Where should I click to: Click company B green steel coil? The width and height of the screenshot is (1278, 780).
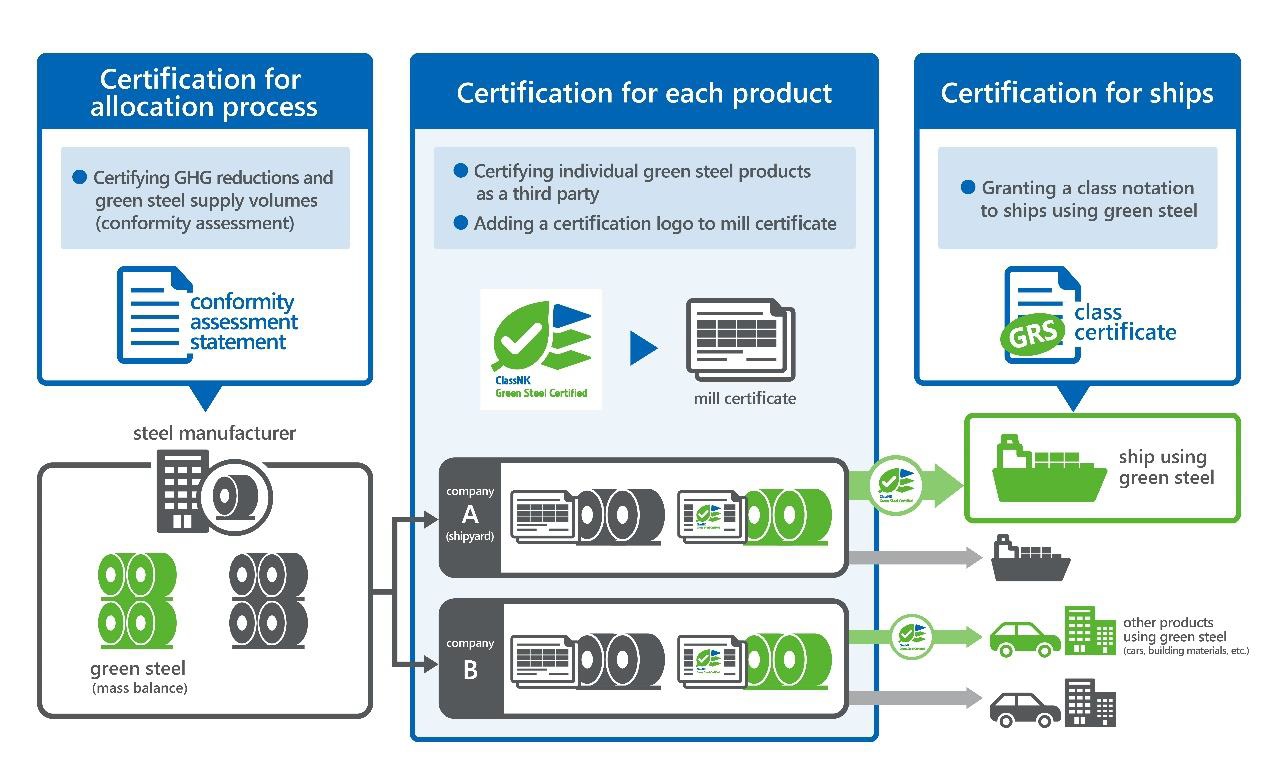click(x=788, y=660)
